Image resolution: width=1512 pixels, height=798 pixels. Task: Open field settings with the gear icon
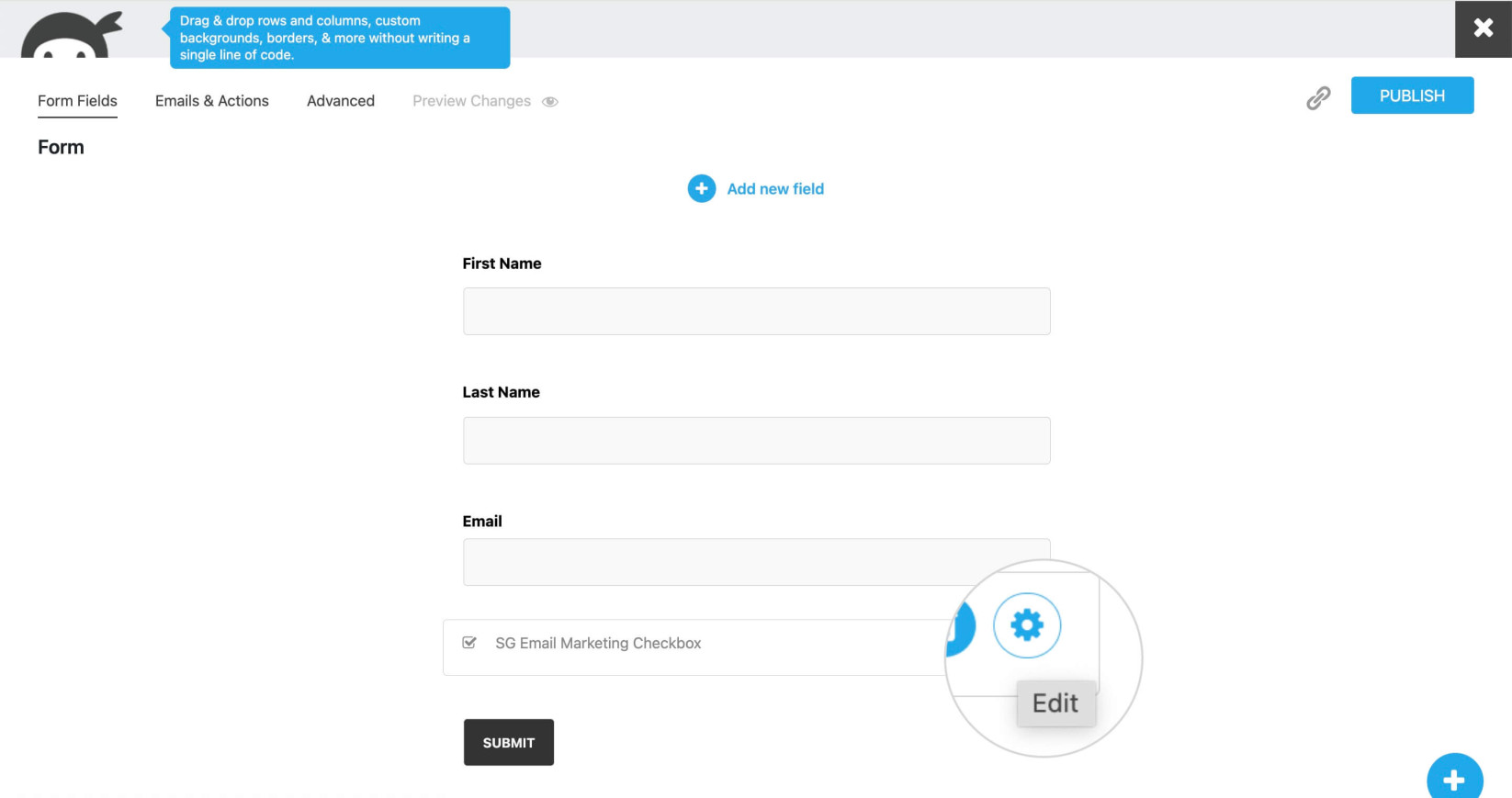(1027, 625)
